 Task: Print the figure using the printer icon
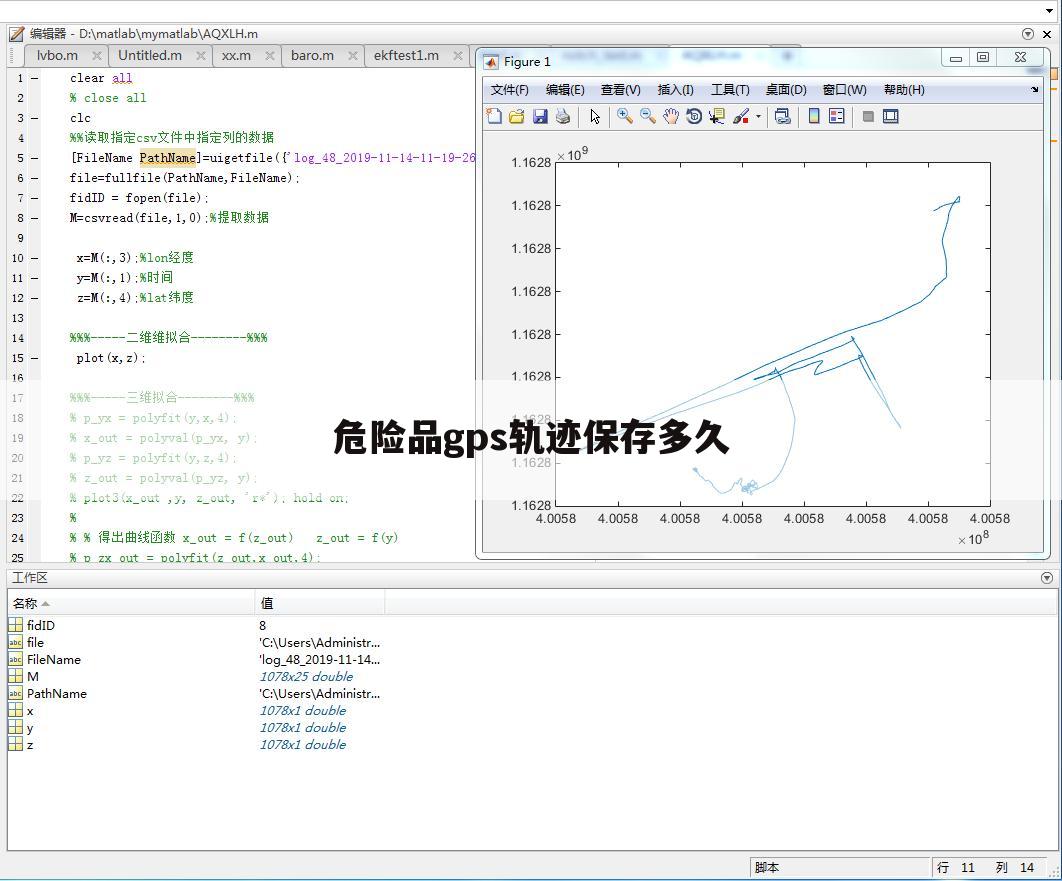563,116
